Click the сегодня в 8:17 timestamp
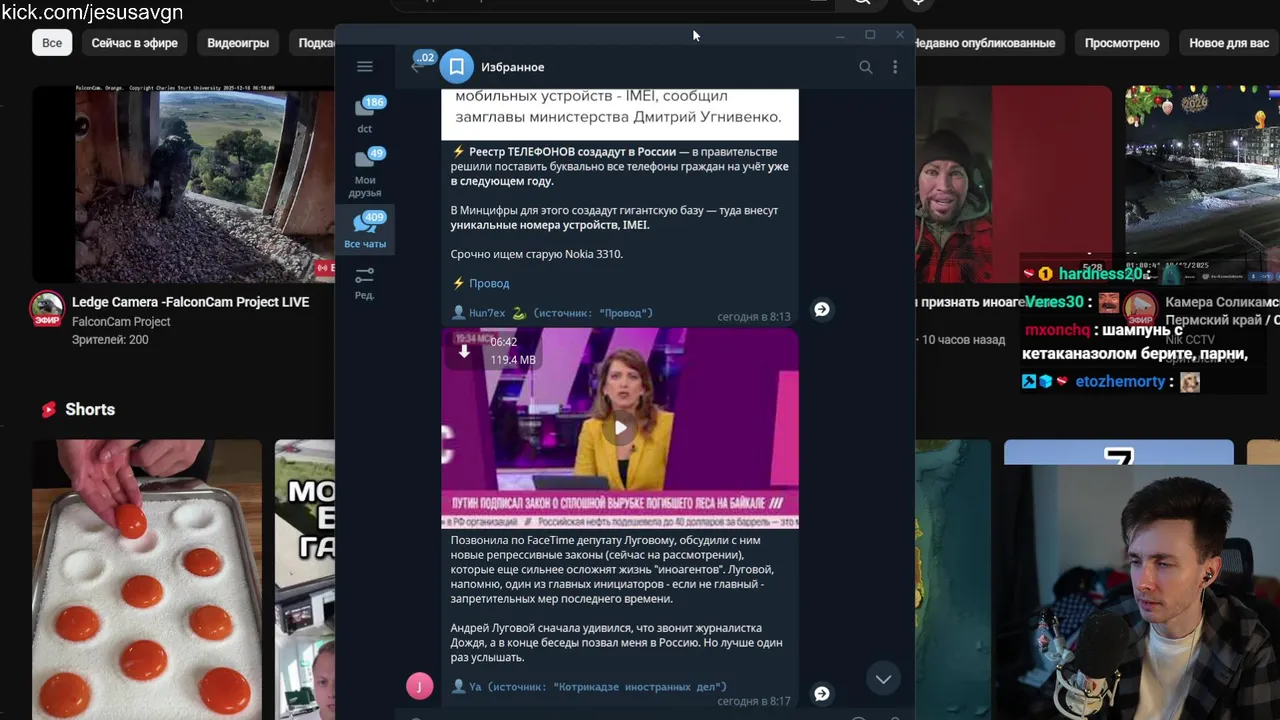The width and height of the screenshot is (1280, 720). pos(754,702)
